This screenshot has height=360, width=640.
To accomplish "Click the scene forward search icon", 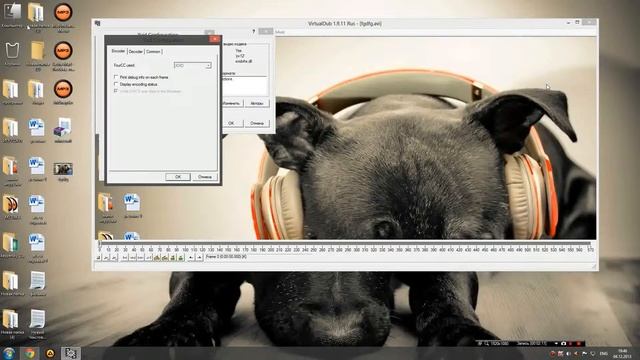I will [180, 258].
